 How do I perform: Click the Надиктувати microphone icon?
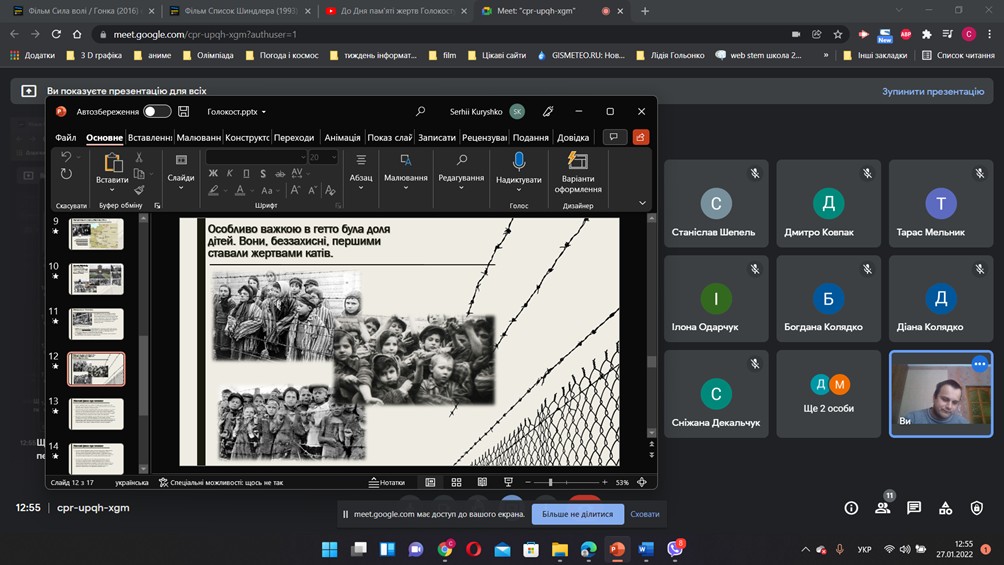point(519,161)
